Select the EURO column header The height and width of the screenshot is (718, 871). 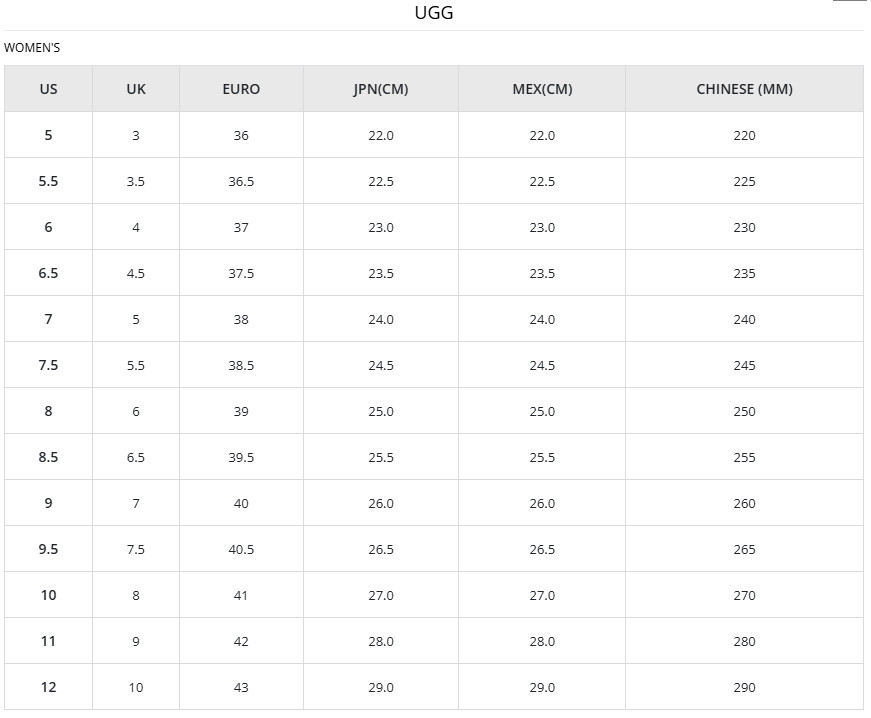[241, 89]
